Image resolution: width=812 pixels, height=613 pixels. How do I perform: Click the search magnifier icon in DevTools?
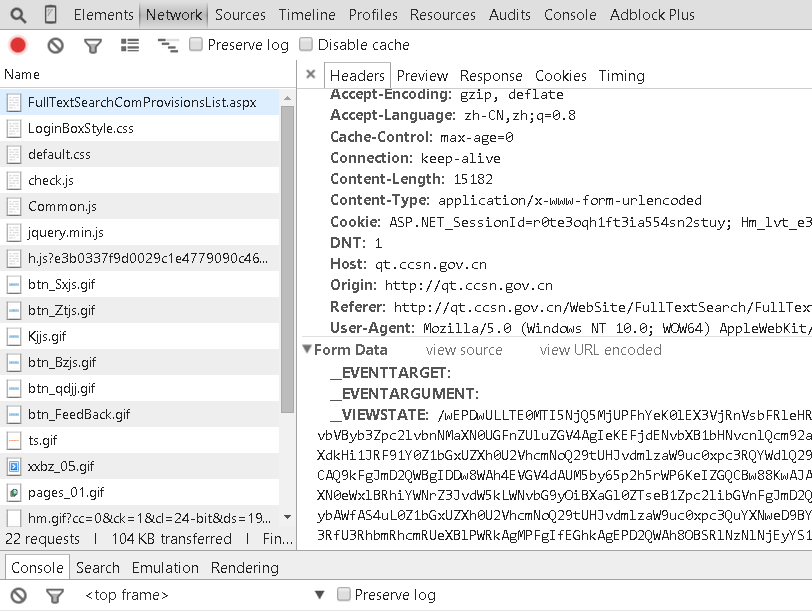[x=20, y=15]
